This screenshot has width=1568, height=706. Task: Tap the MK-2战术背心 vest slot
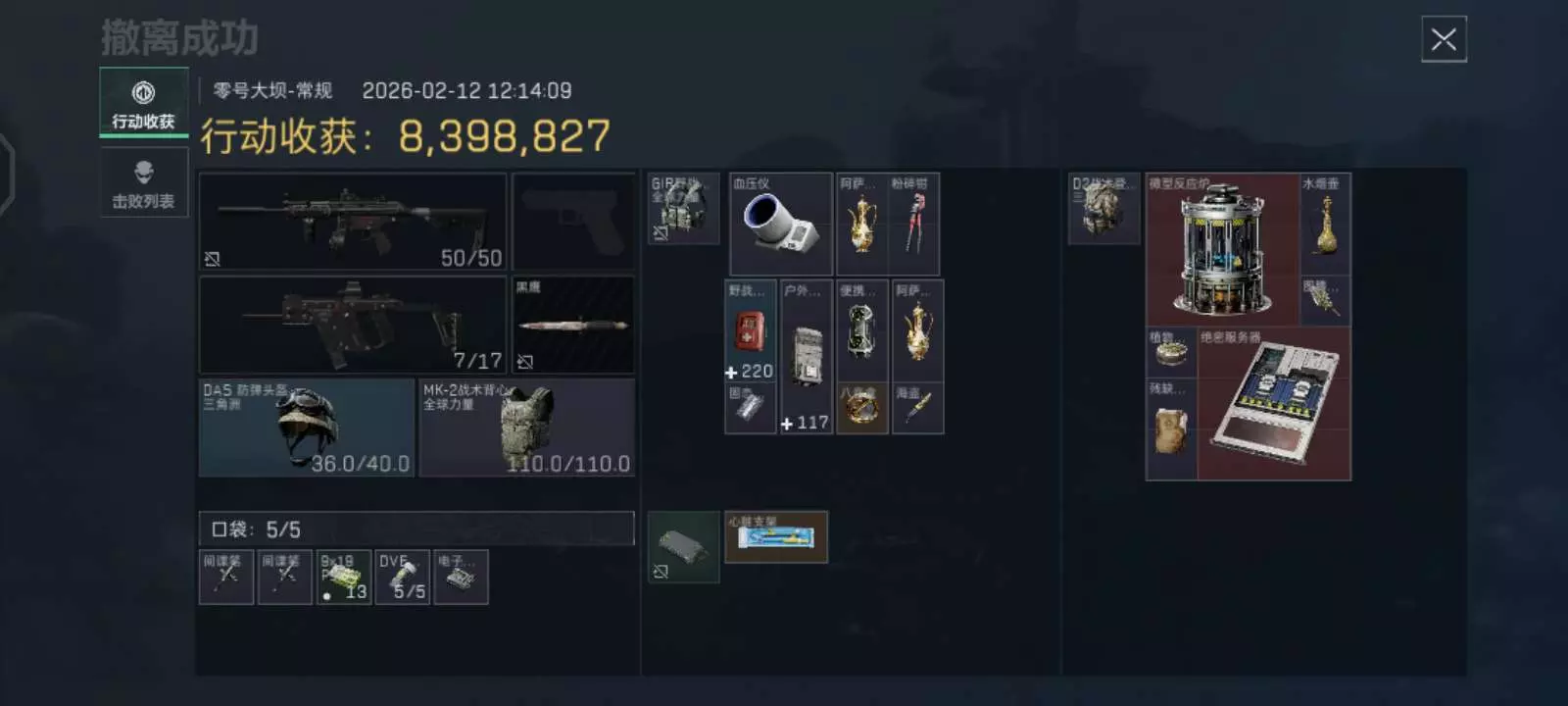[527, 428]
